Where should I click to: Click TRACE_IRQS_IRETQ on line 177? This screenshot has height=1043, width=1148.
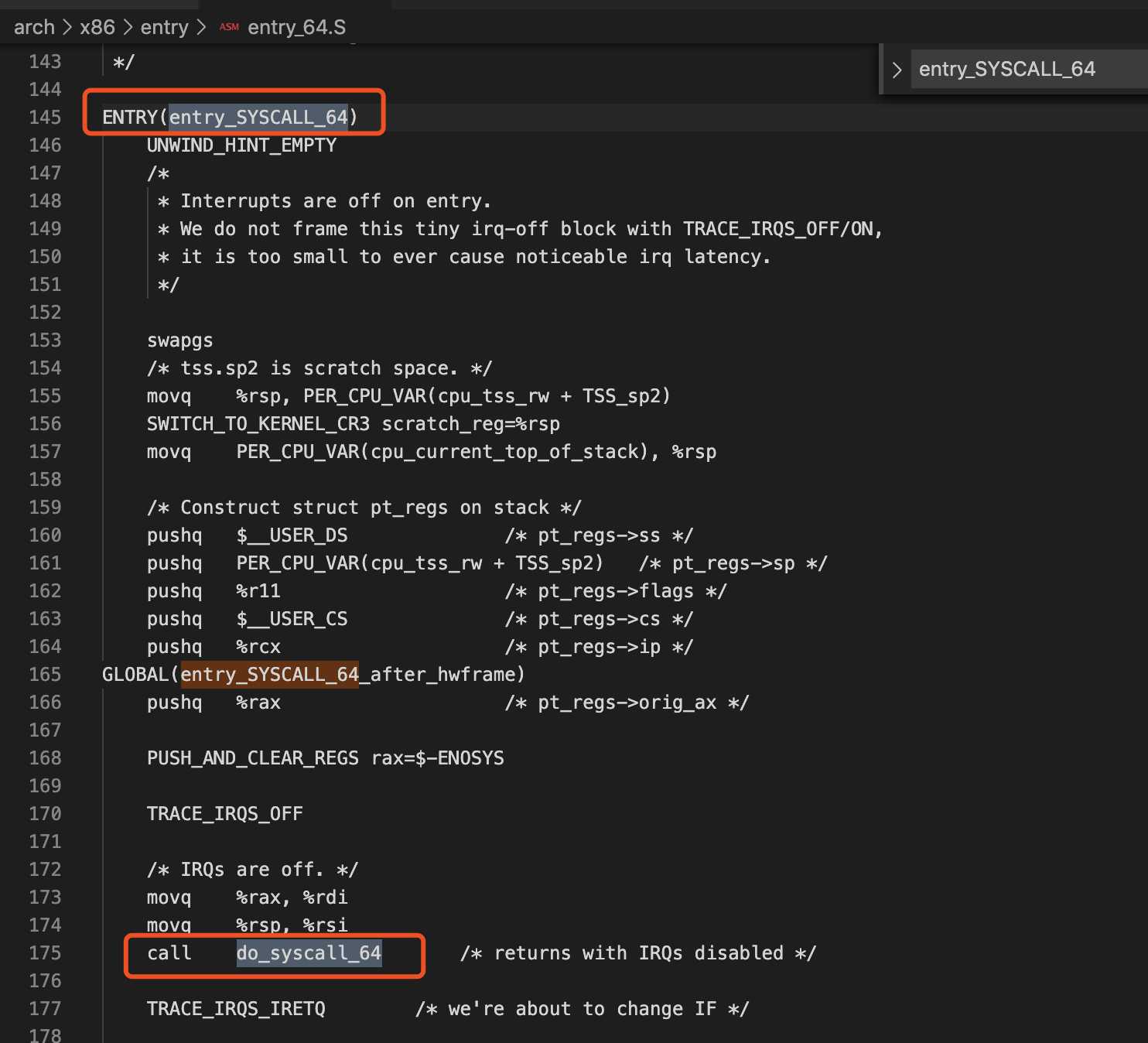pos(236,1008)
